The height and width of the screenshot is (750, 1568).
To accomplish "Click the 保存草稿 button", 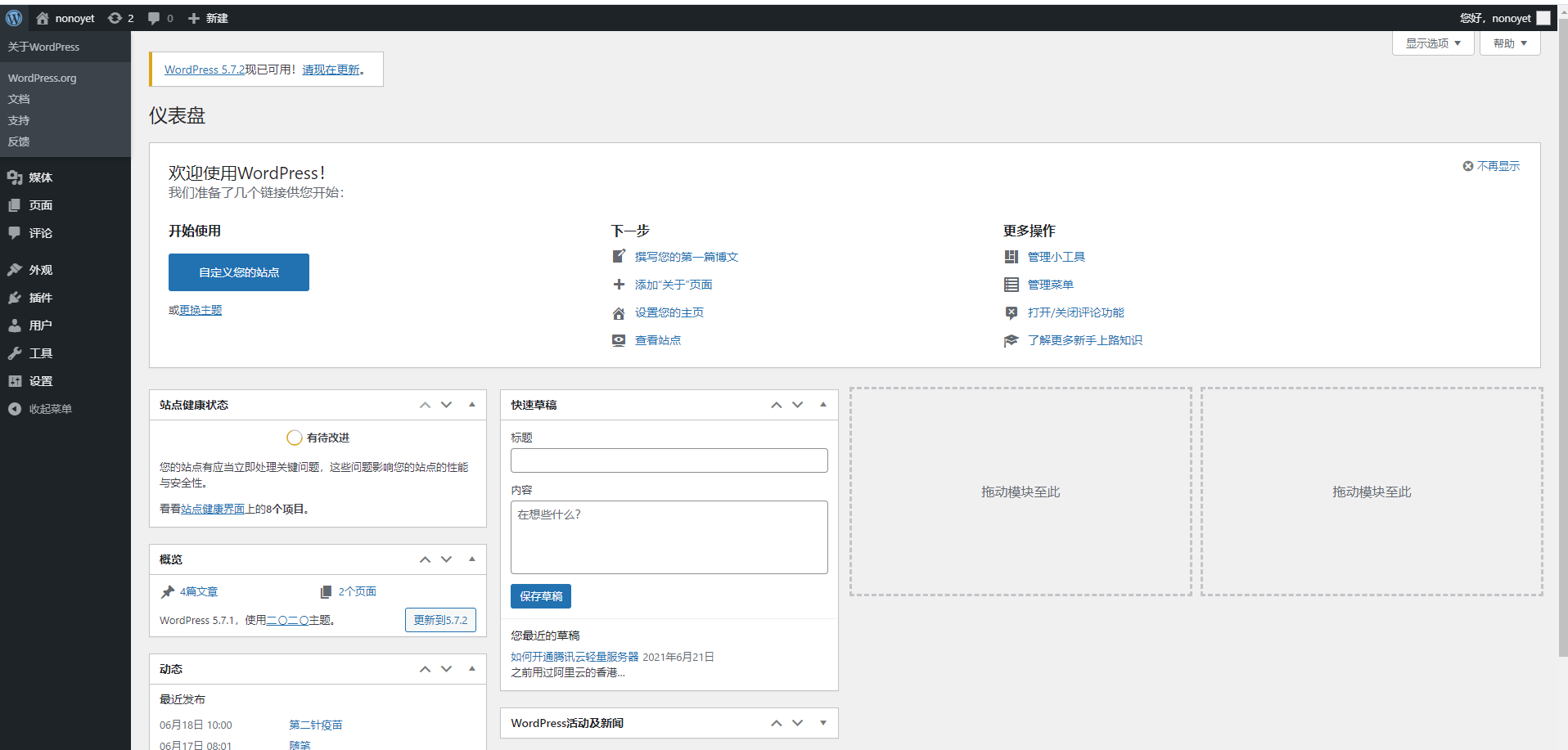I will click(541, 596).
